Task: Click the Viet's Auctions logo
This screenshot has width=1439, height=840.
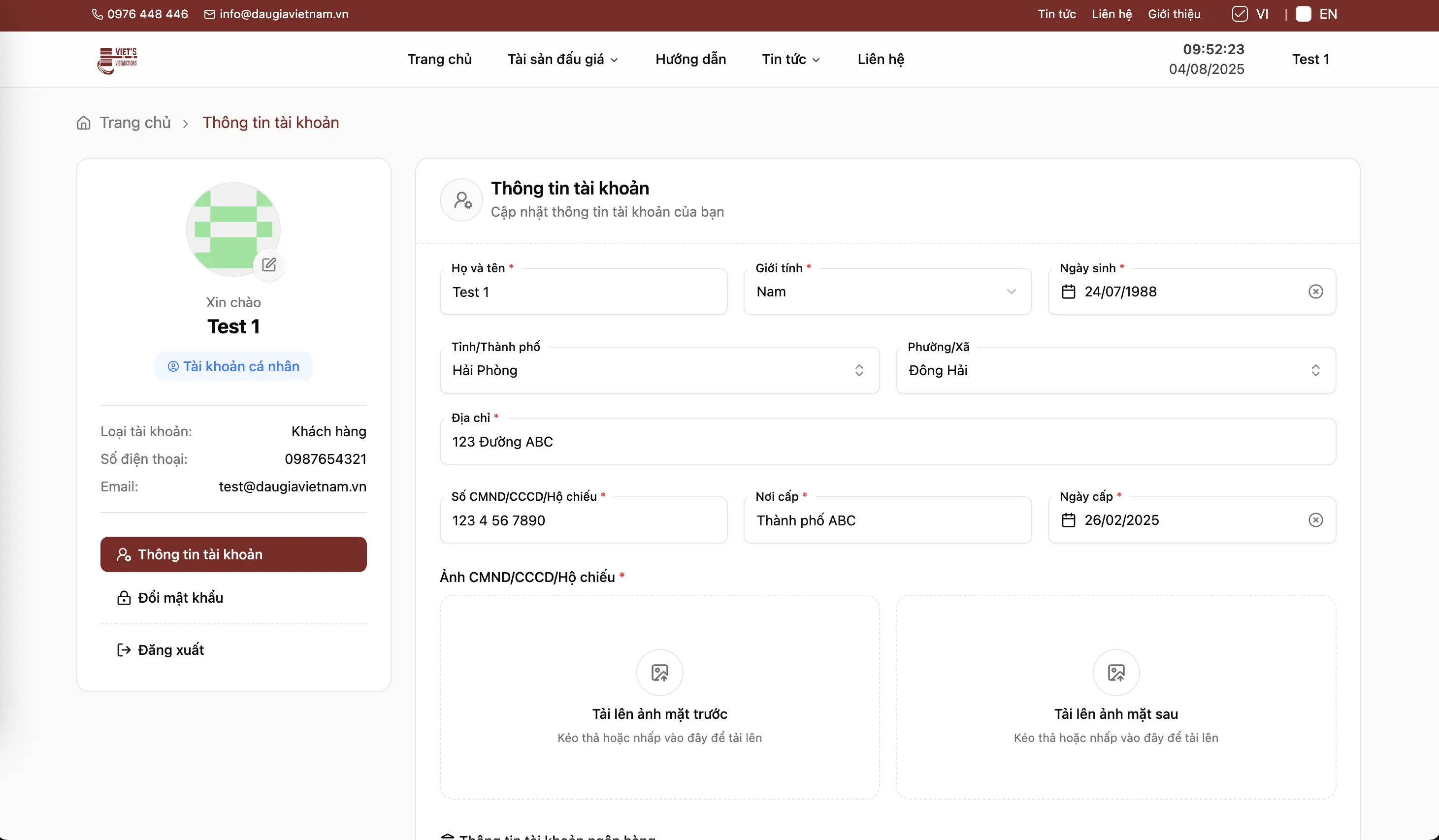Action: click(118, 60)
